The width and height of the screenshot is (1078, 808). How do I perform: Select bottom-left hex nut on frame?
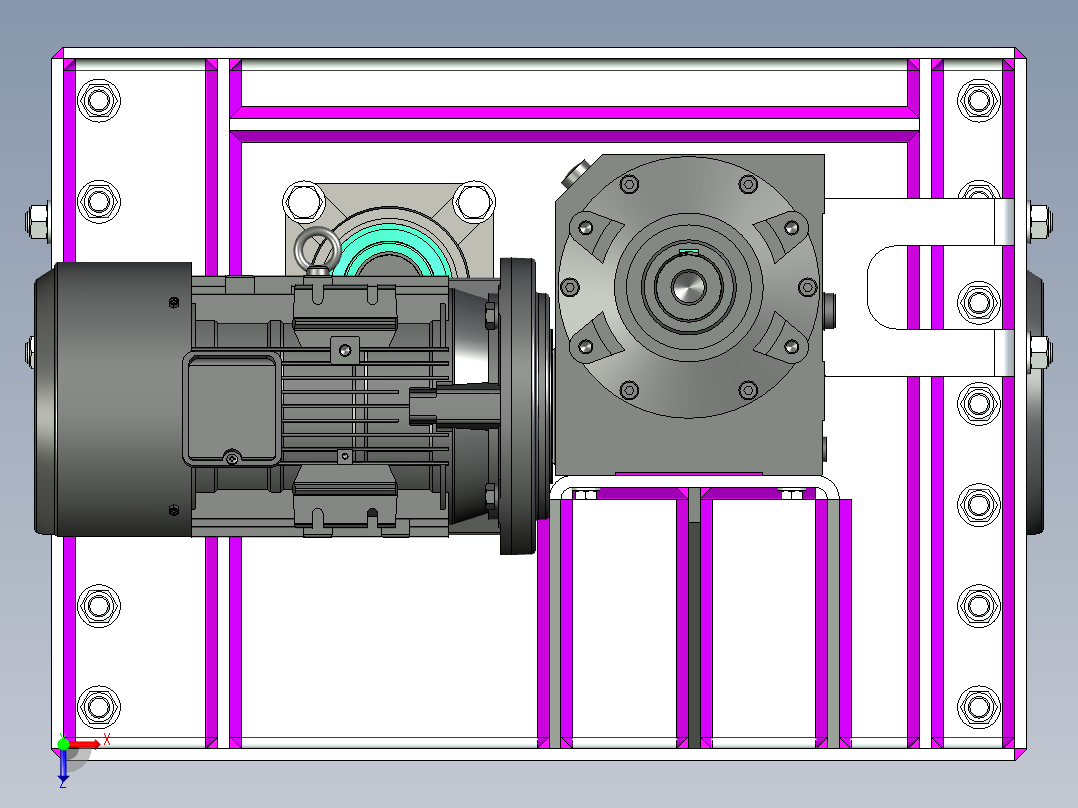click(x=98, y=705)
